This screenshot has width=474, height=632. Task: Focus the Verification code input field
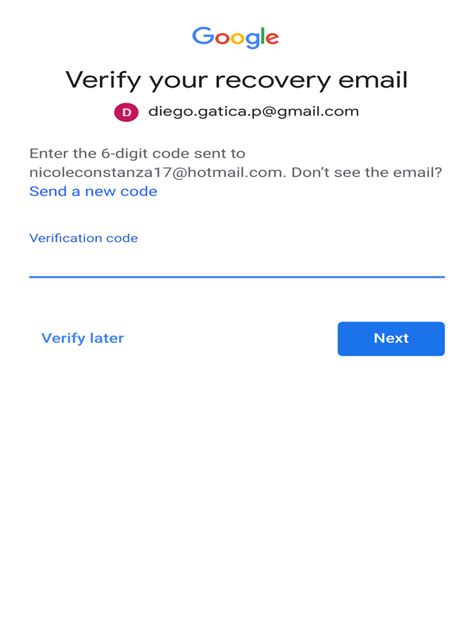click(x=237, y=262)
